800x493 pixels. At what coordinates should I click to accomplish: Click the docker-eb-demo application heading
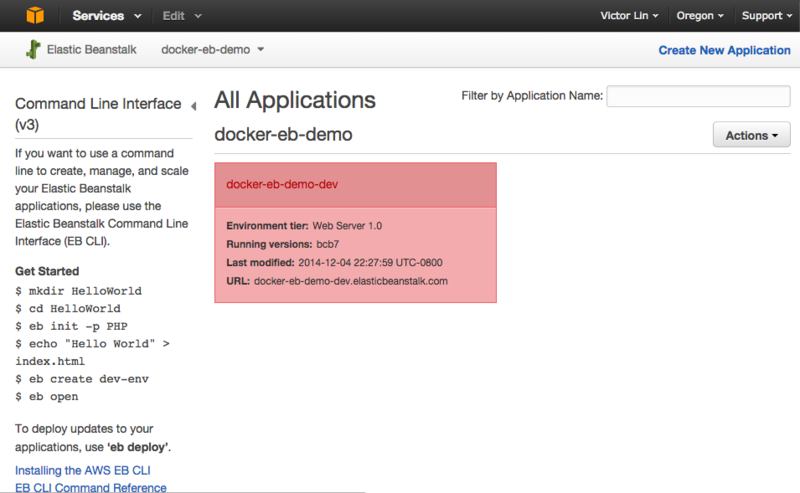(x=283, y=134)
